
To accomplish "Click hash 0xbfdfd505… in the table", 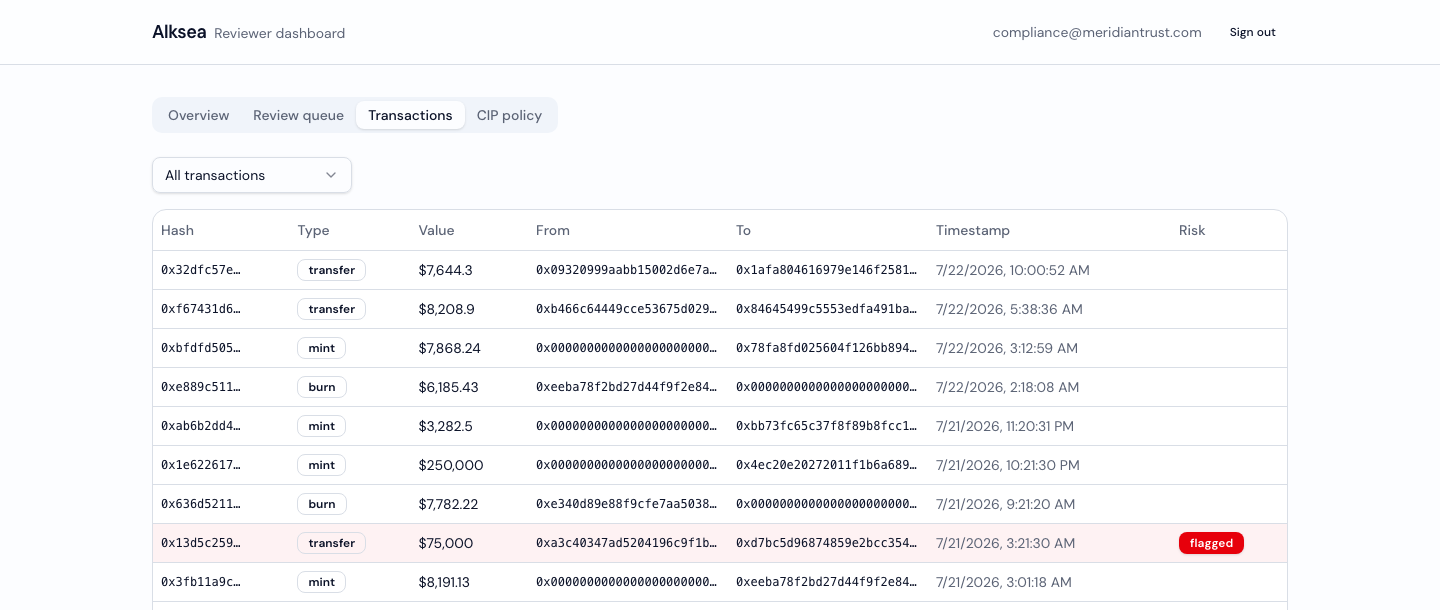I will (x=201, y=348).
